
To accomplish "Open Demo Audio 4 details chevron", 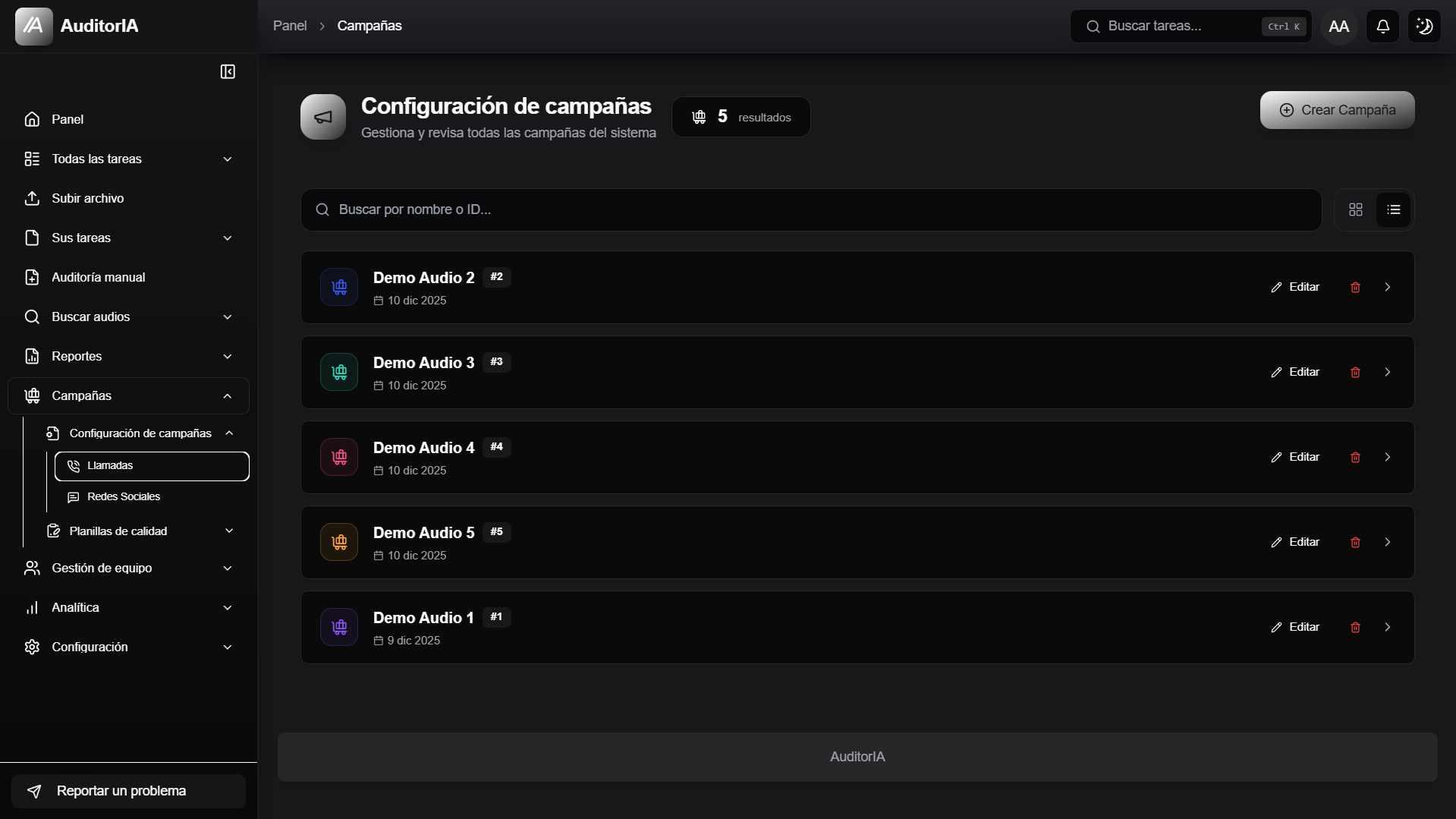I will point(1388,457).
